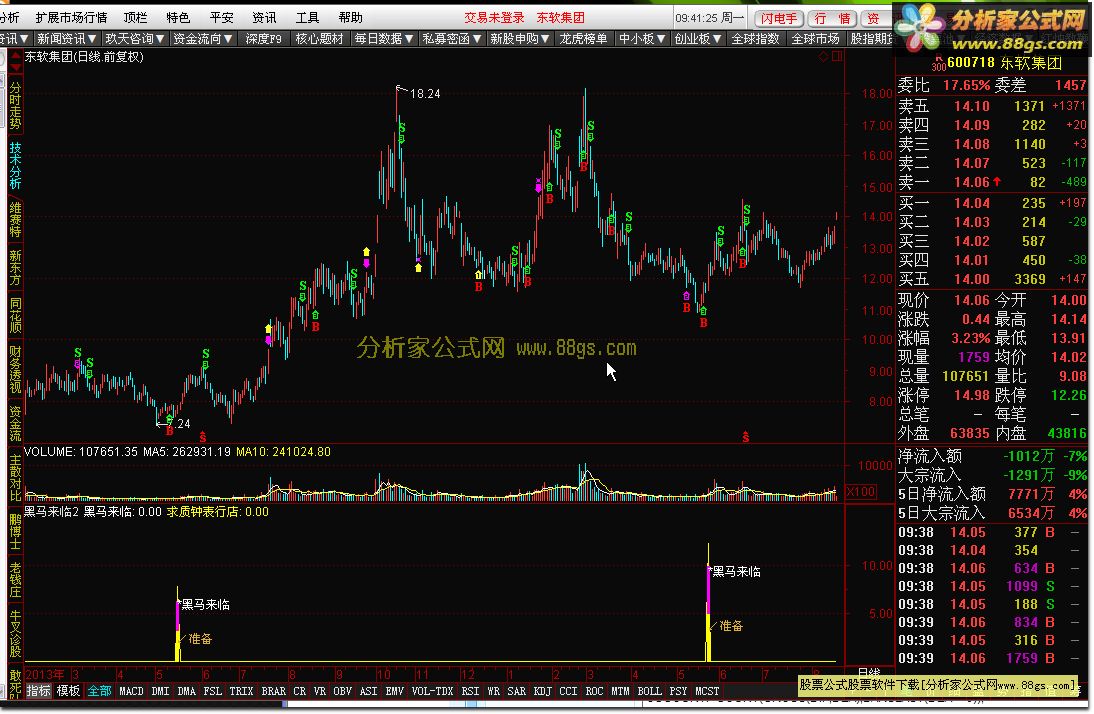Open 核心题材 from the toolbar
Image resolution: width=1094 pixels, height=714 pixels.
(320, 38)
